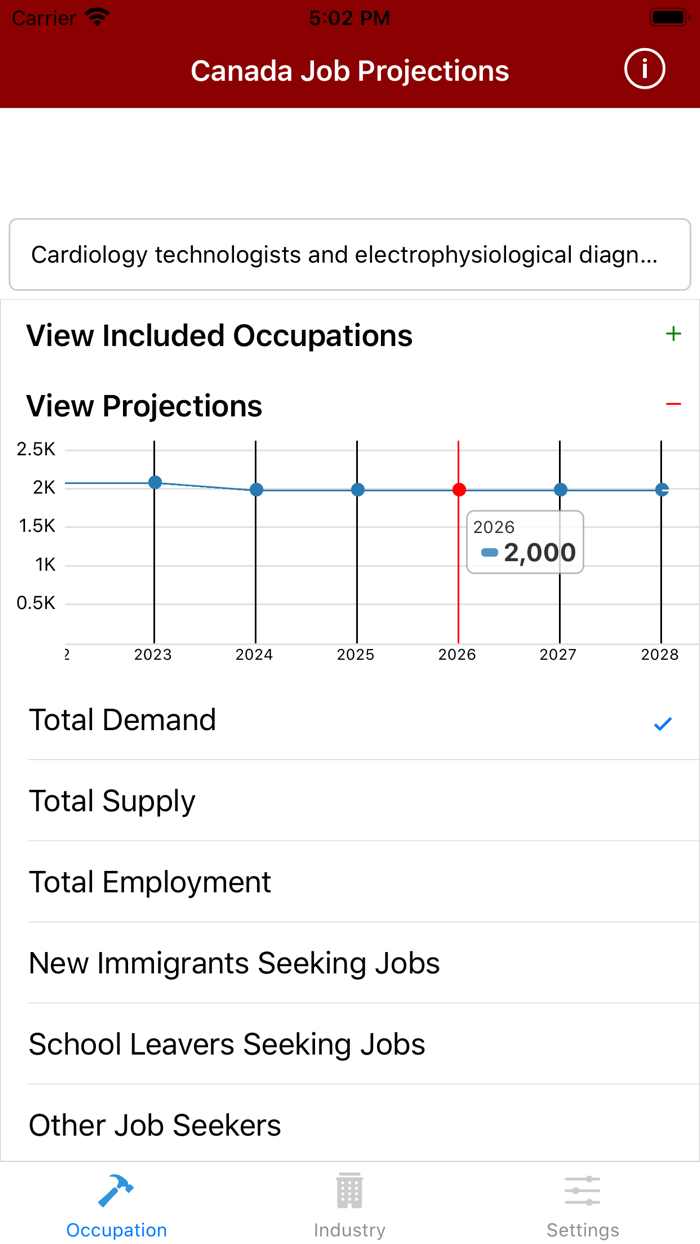The image size is (700, 1244).
Task: Tap the 2026 value tooltip showing 2,000
Action: pyautogui.click(x=525, y=542)
